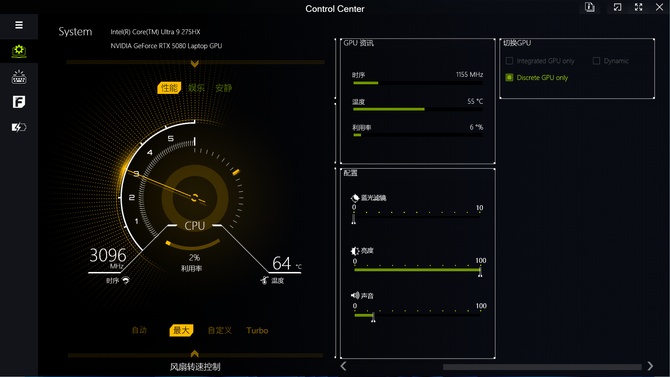Select the 娱乐 power mode tab

196,88
